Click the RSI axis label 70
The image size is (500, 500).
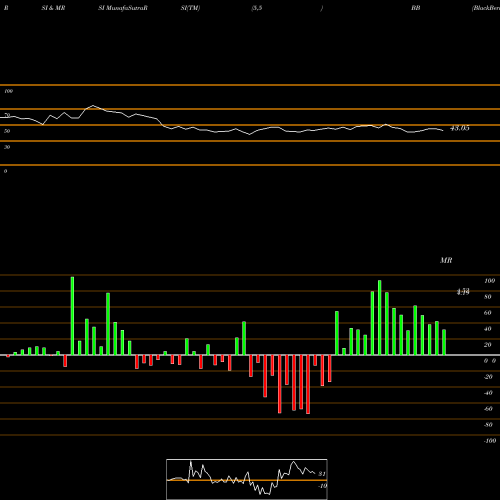pos(7,115)
